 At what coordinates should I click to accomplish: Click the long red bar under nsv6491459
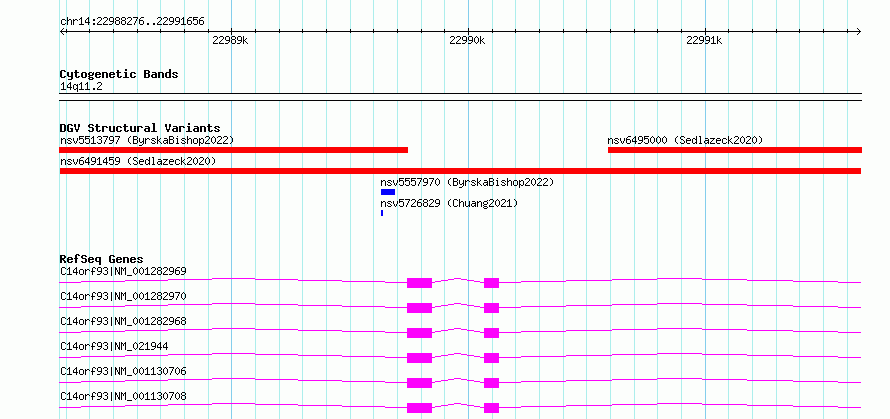(460, 171)
